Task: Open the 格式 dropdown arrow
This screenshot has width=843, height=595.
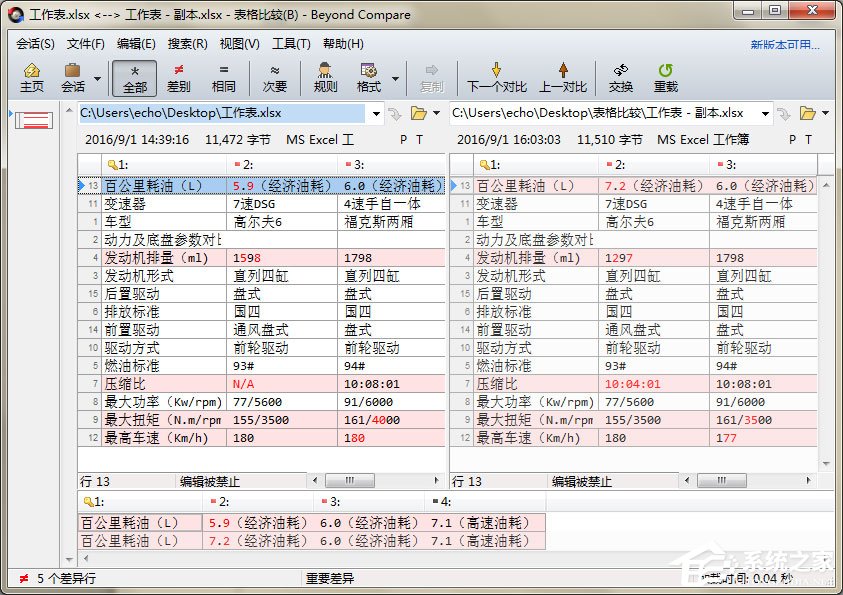Action: 394,82
